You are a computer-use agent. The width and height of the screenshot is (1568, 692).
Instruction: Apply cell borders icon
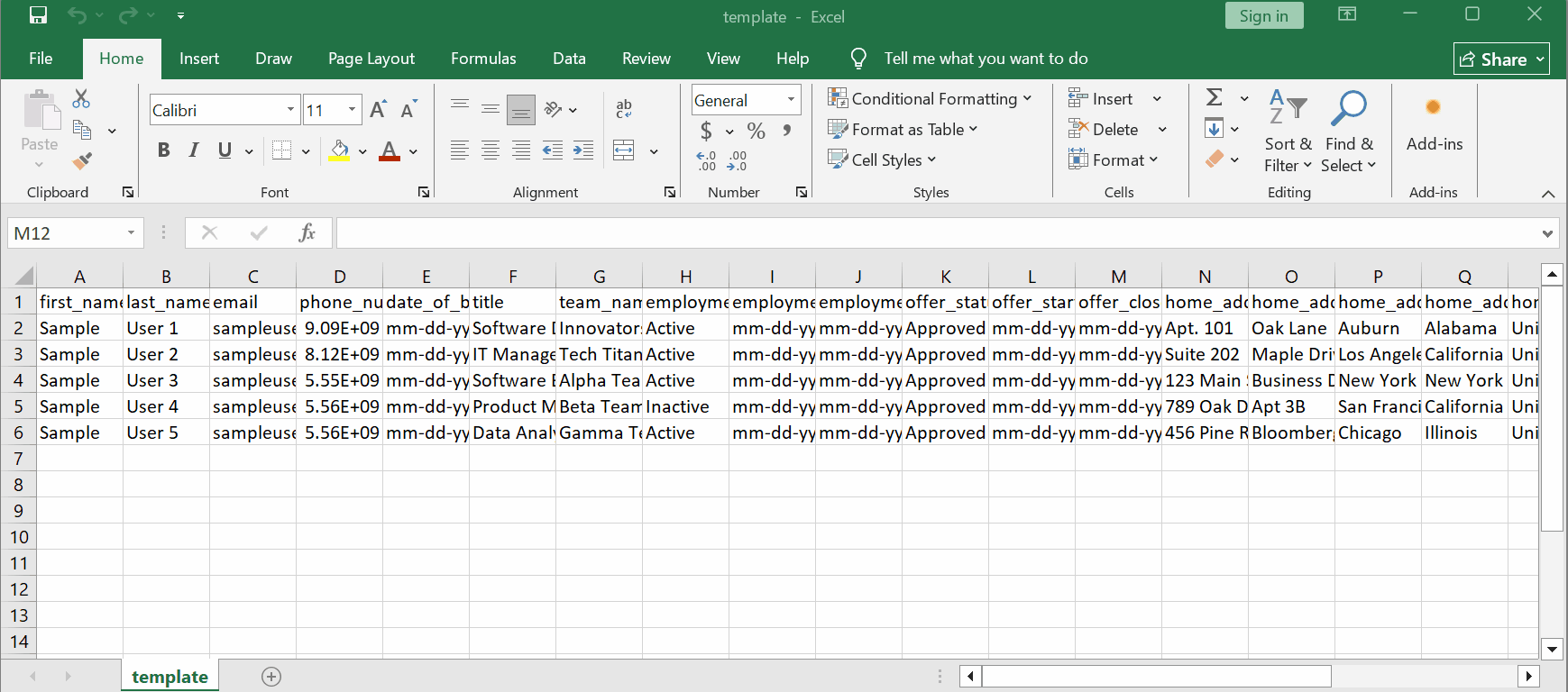coord(281,150)
